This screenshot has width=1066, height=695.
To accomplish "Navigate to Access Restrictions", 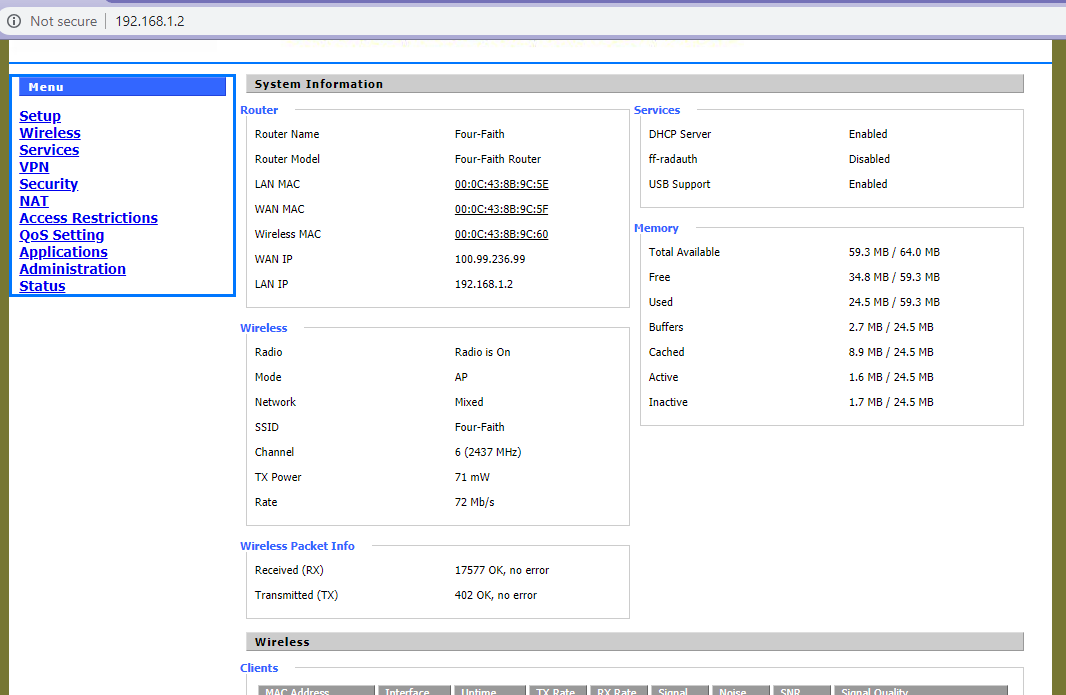I will tap(88, 218).
